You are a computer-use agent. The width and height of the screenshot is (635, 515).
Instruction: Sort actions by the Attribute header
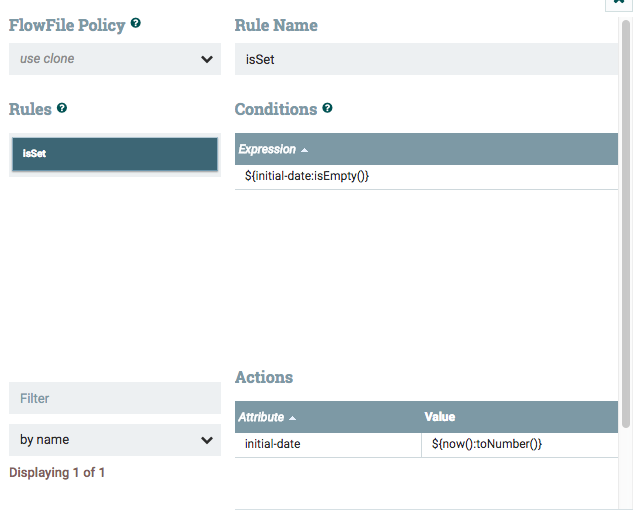(x=262, y=417)
